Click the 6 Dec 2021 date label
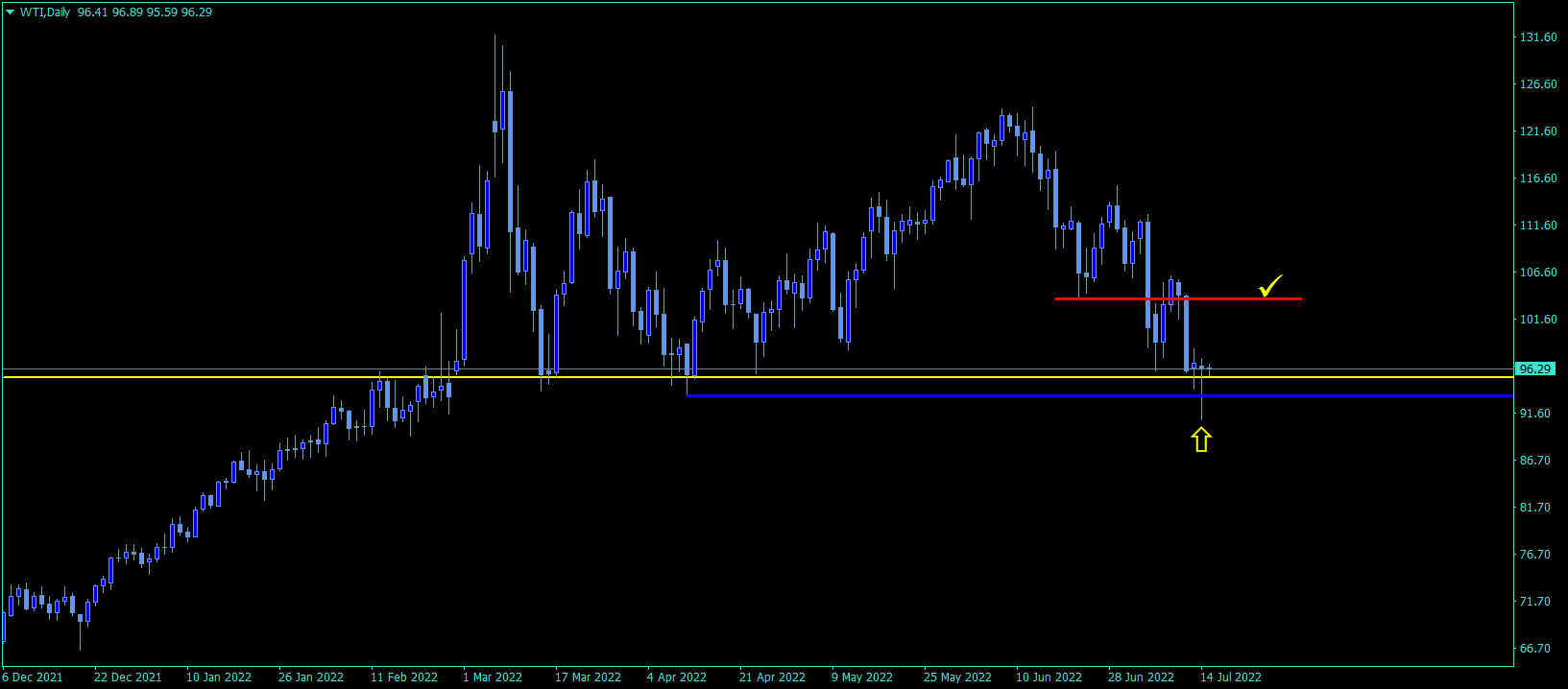Viewport: 1568px width, 689px height. (33, 677)
